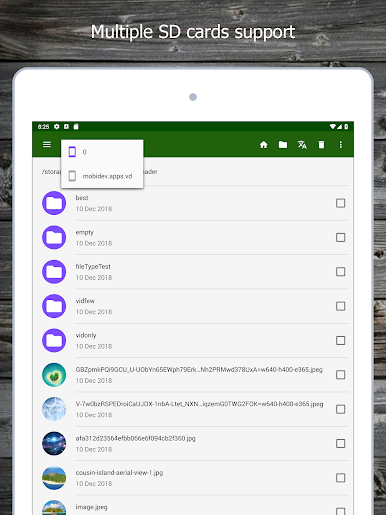
Task: Open the hamburger navigation menu
Action: 47,144
